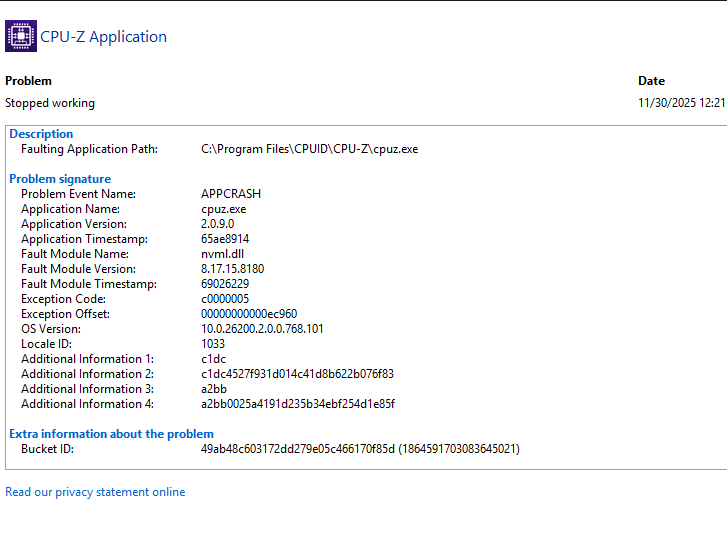
Task: Open the privacy statement online link
Action: pos(95,492)
